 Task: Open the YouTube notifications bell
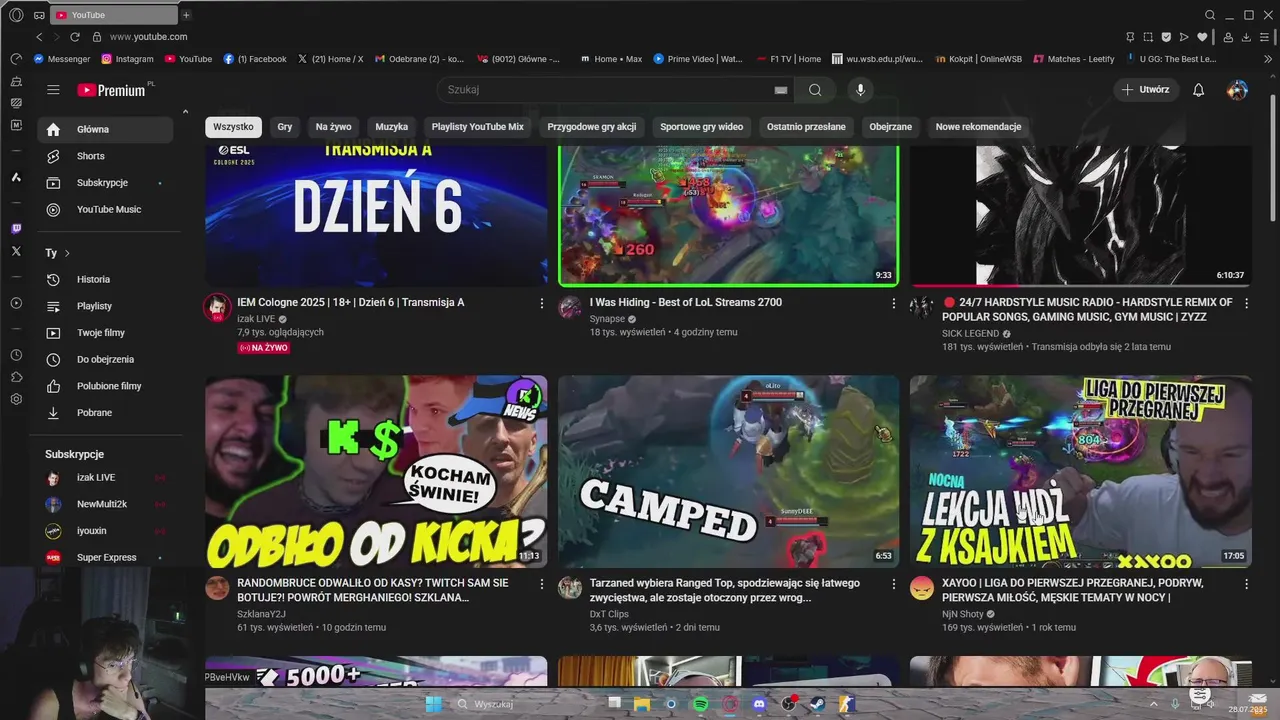(x=1198, y=90)
